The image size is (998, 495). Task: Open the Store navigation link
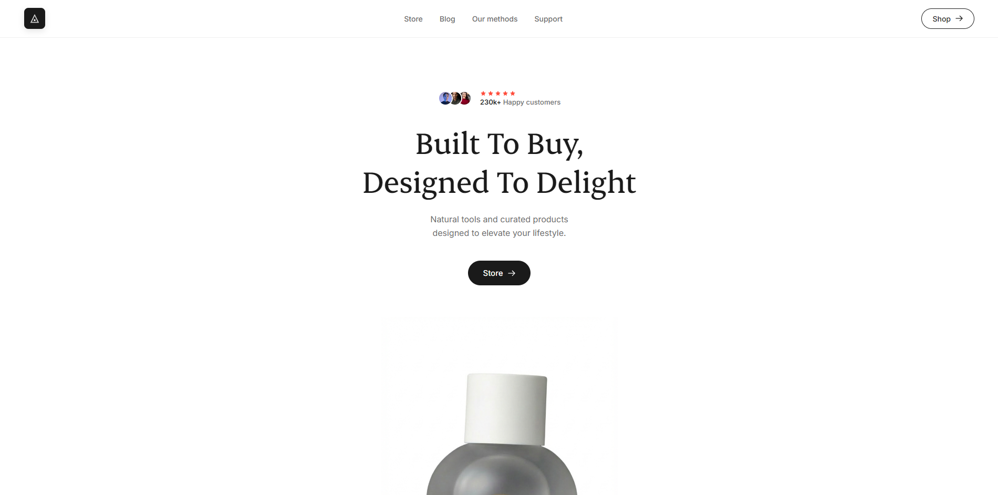click(413, 19)
